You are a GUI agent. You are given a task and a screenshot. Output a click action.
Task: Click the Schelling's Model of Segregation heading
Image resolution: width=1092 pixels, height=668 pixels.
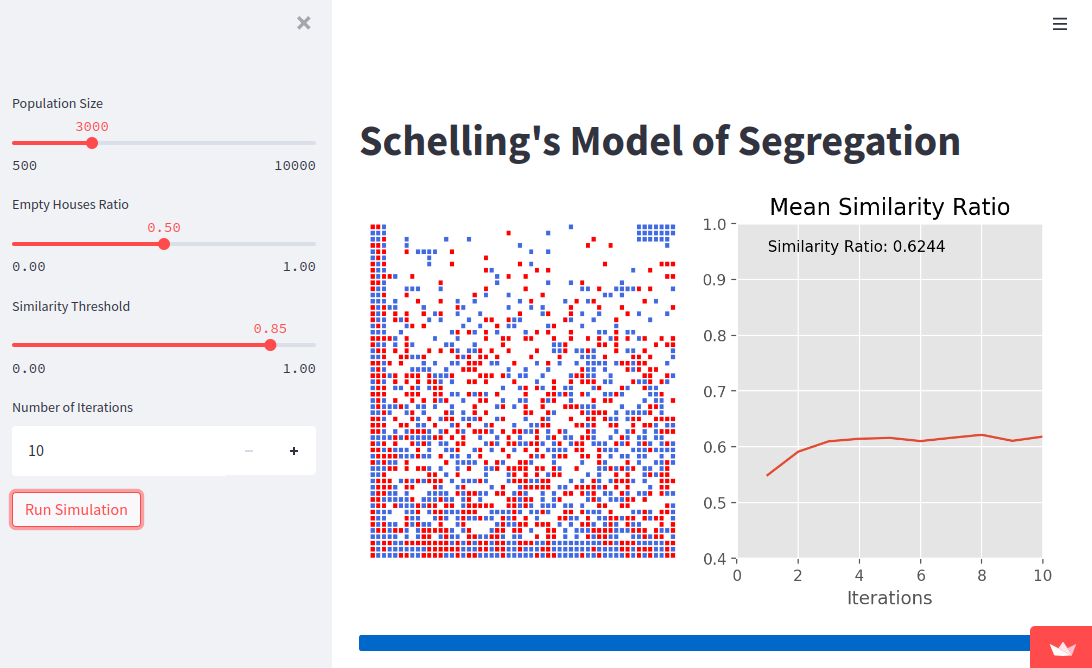(x=659, y=141)
